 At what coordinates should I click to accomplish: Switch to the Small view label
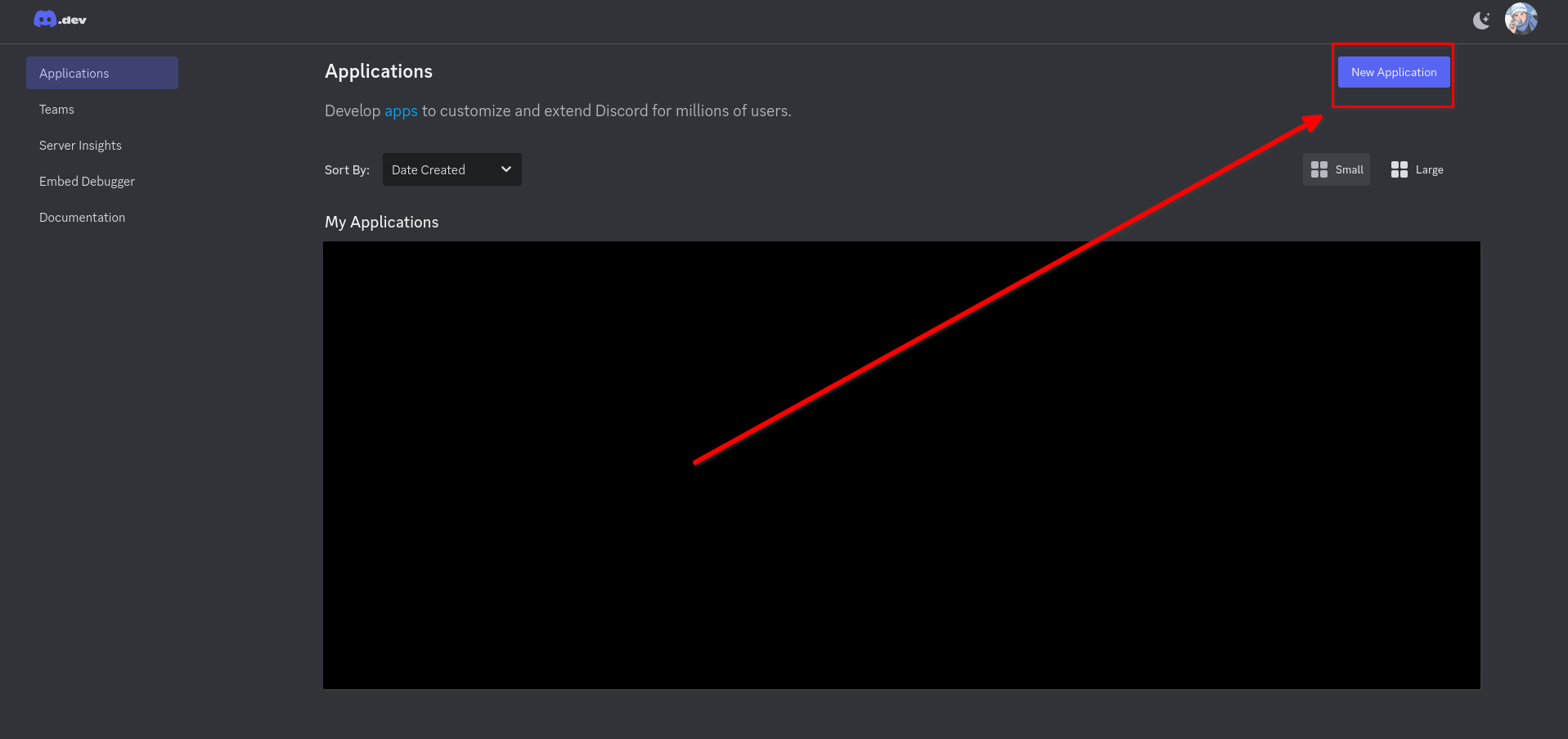(x=1349, y=169)
